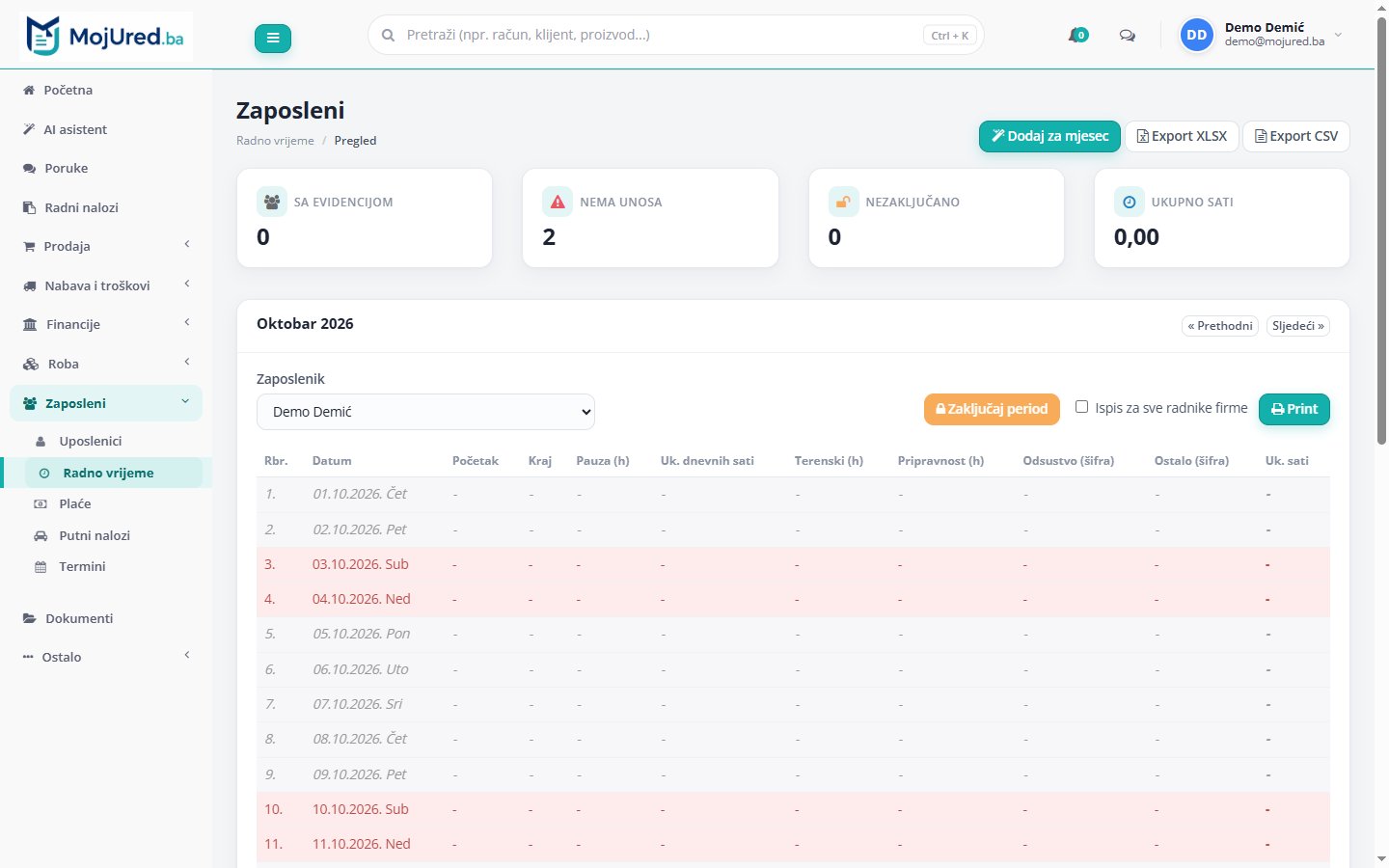This screenshot has height=868, width=1389.
Task: Click the MojUred.ba logo
Action: tap(106, 37)
